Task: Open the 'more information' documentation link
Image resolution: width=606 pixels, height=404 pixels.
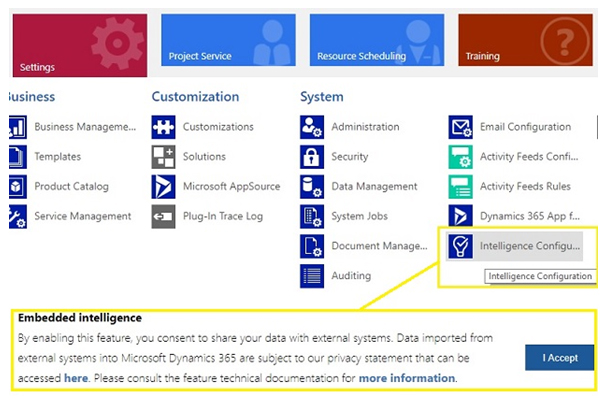Action: (x=406, y=378)
